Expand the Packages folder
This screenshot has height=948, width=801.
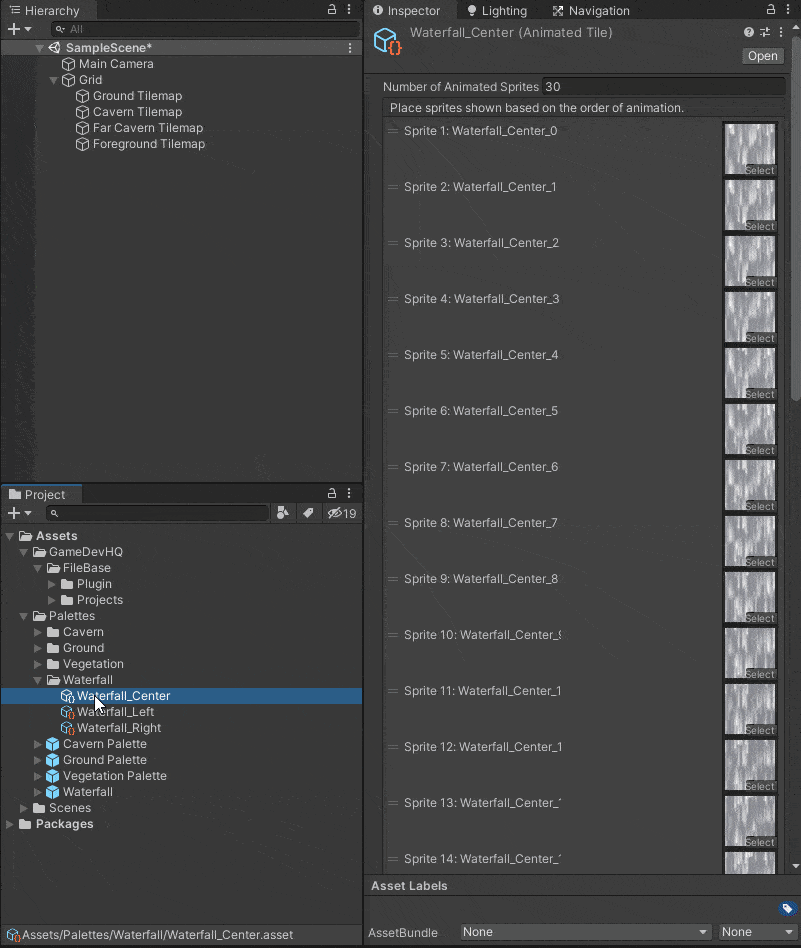(10, 824)
